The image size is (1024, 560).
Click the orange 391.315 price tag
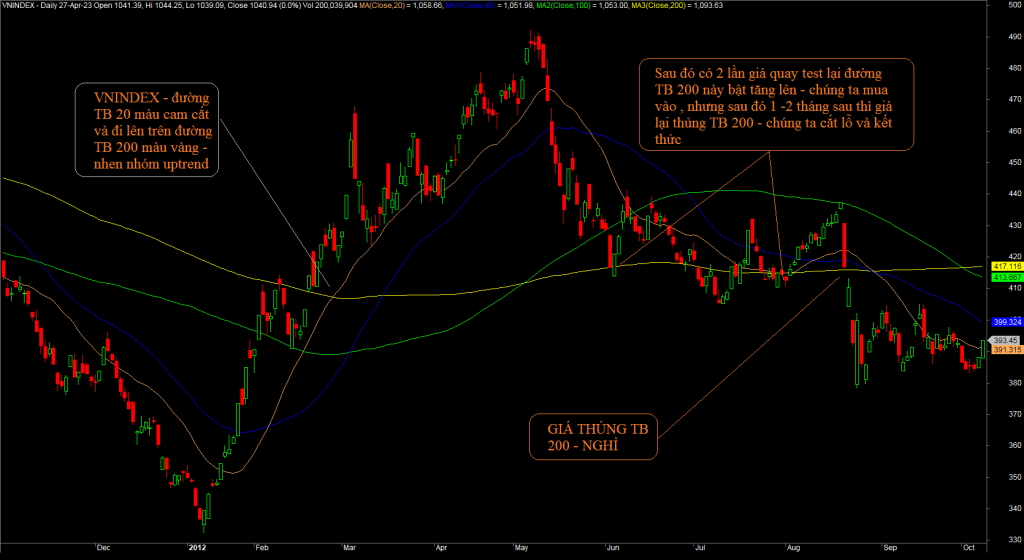coord(1007,350)
